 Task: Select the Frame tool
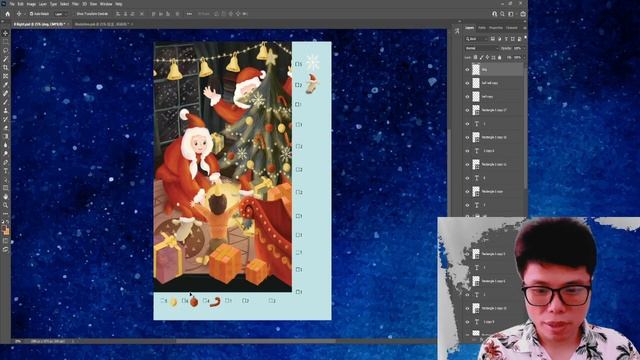point(5,76)
